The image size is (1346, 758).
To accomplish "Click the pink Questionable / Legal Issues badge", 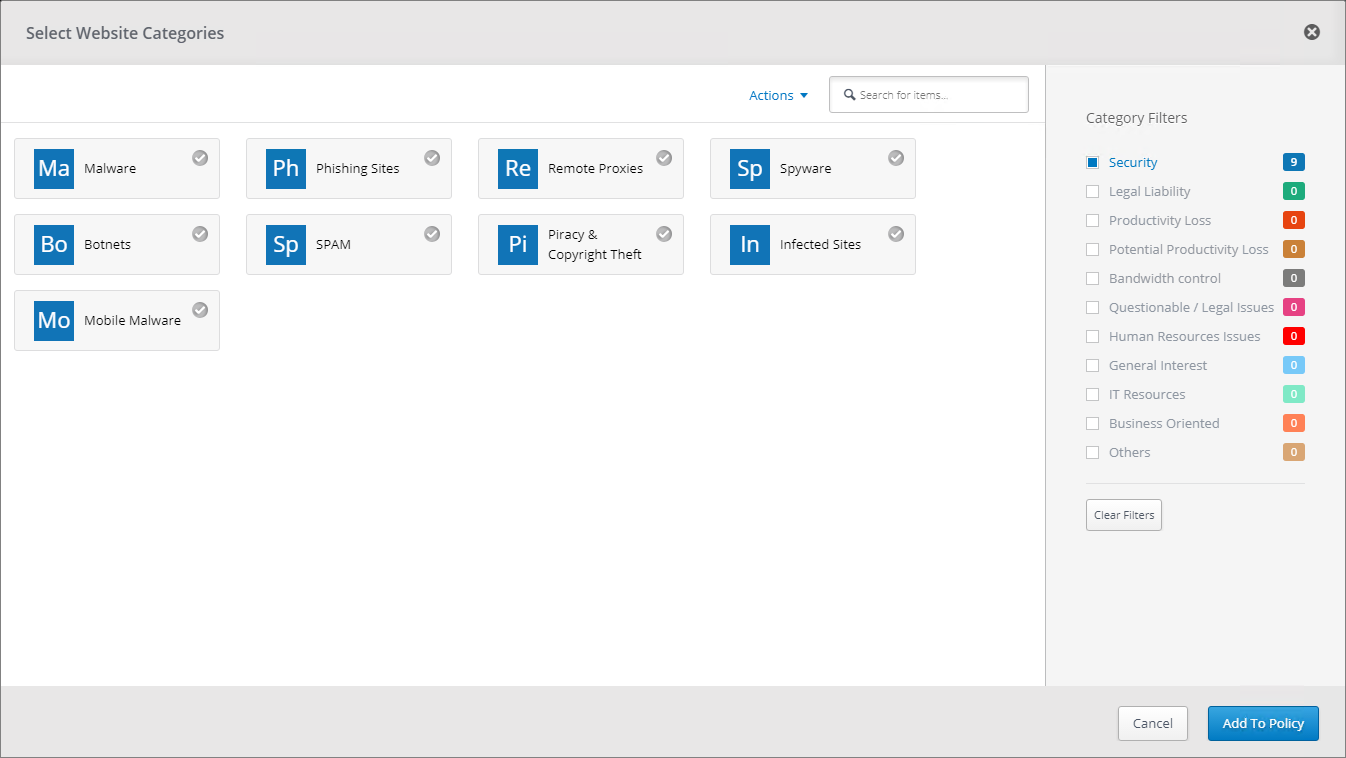I will pyautogui.click(x=1294, y=307).
